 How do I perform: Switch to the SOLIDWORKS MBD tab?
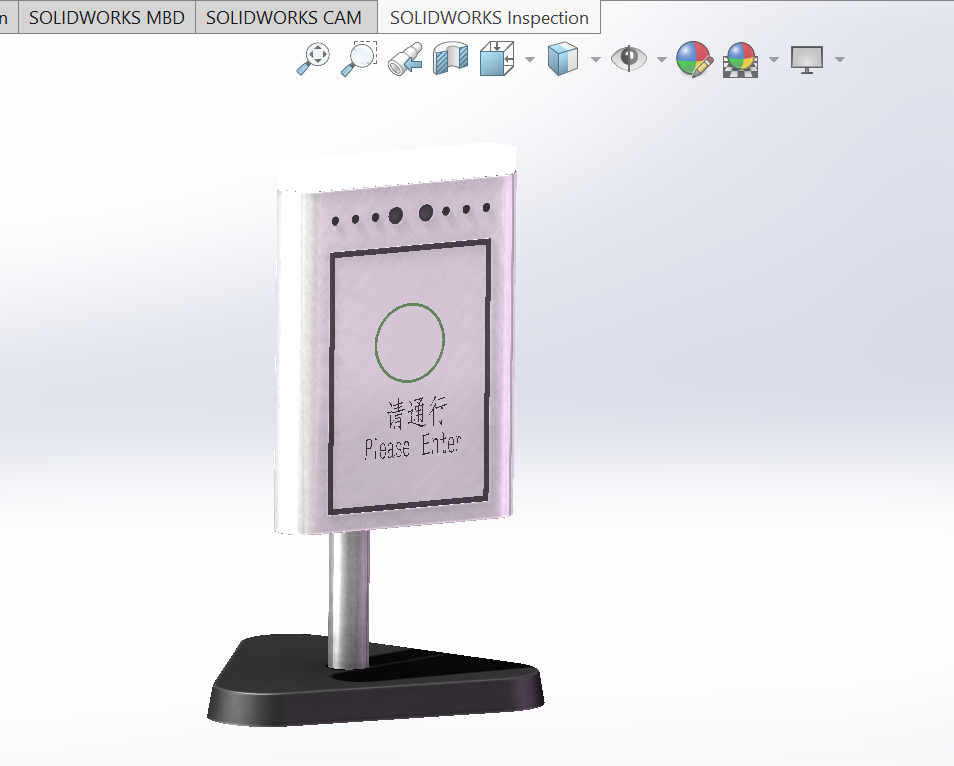click(106, 18)
